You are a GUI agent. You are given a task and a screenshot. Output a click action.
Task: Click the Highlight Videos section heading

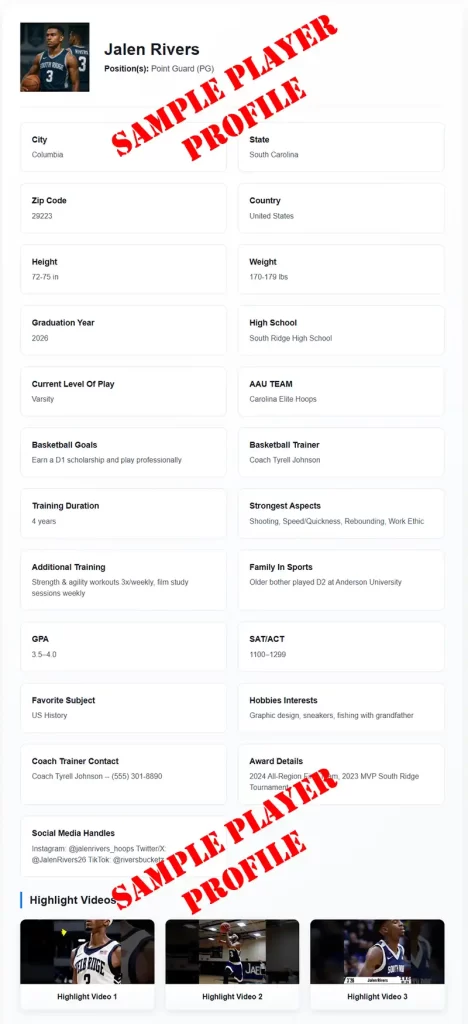click(x=72, y=900)
